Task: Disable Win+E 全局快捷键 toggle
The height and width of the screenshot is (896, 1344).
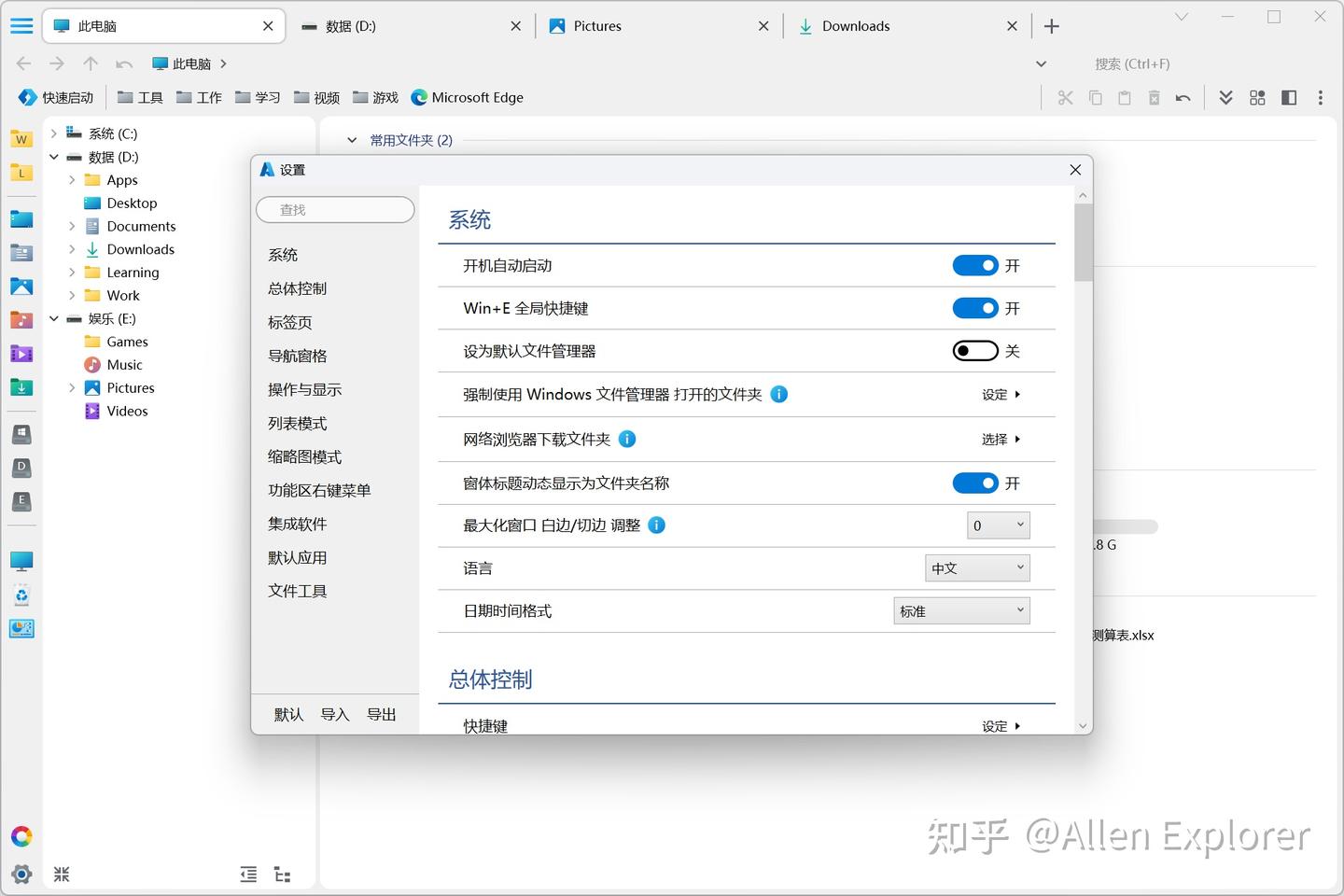Action: point(976,308)
